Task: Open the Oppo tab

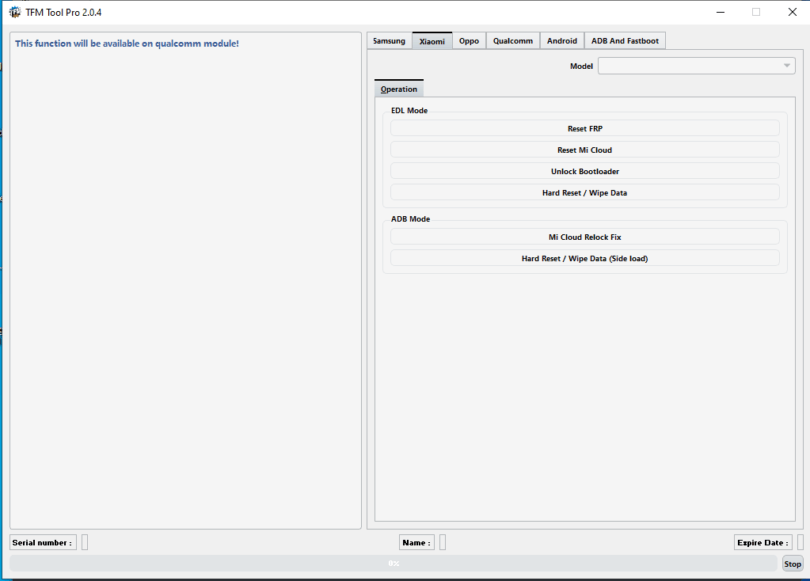Action: point(469,41)
